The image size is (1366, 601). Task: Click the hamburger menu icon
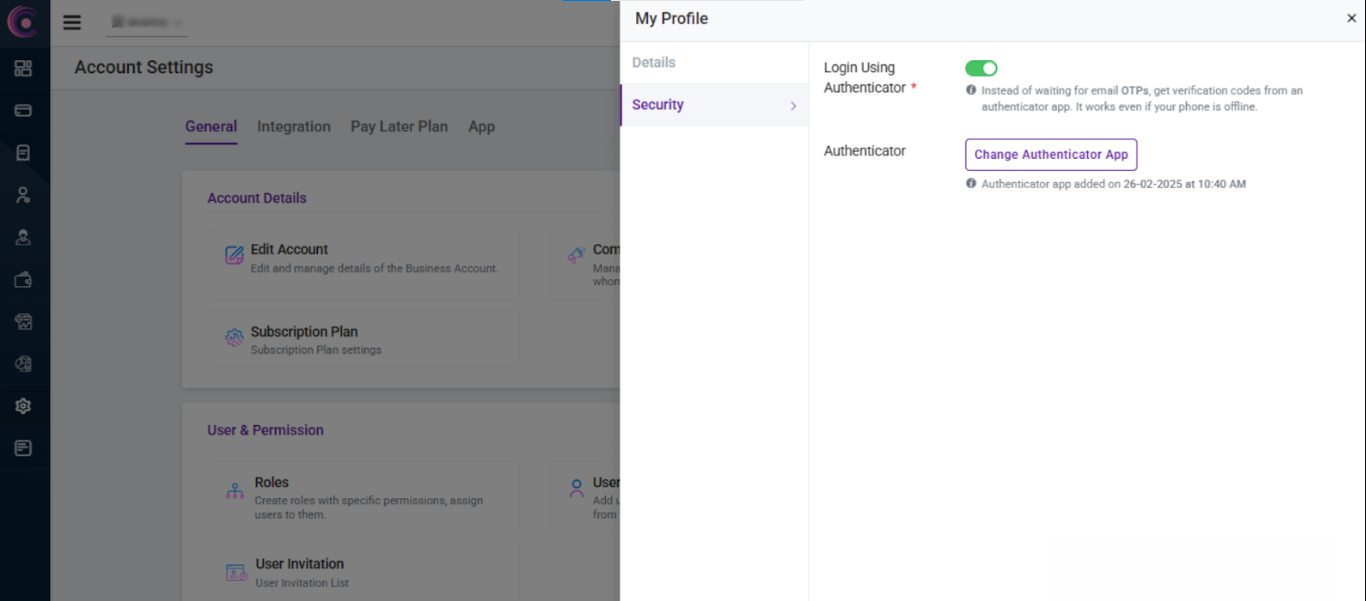pyautogui.click(x=72, y=22)
